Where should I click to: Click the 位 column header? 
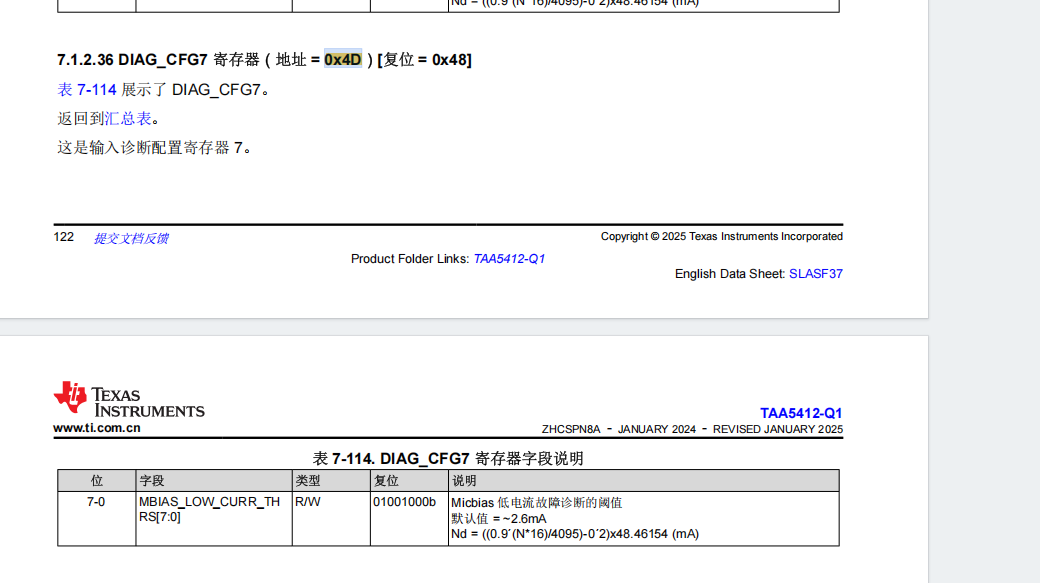97,481
